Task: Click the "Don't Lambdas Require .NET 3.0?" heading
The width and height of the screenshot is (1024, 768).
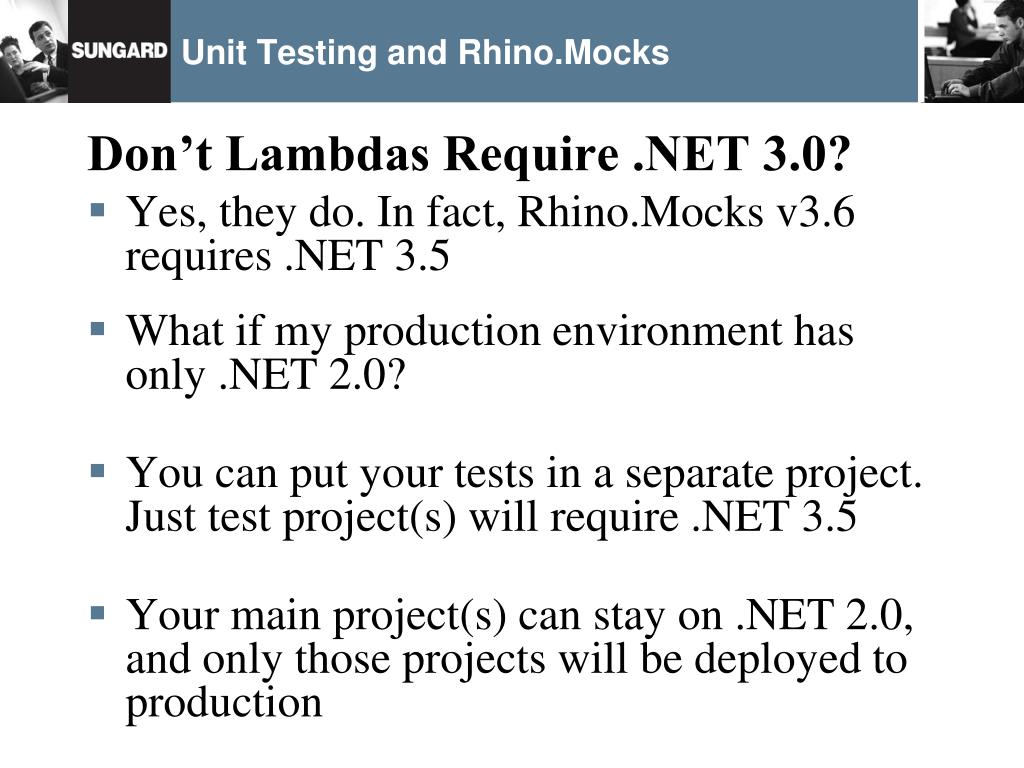Action: pyautogui.click(x=468, y=156)
